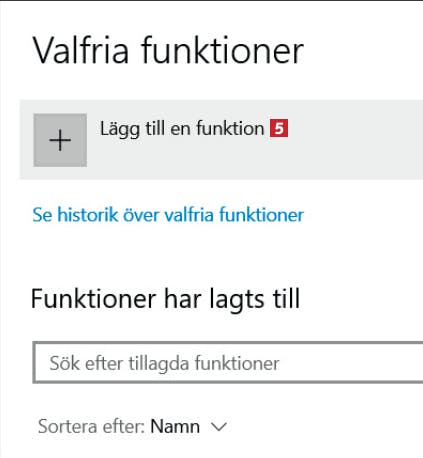Click the word "Lägg" in the add-feature row
This screenshot has height=458, width=423.
click(x=120, y=129)
